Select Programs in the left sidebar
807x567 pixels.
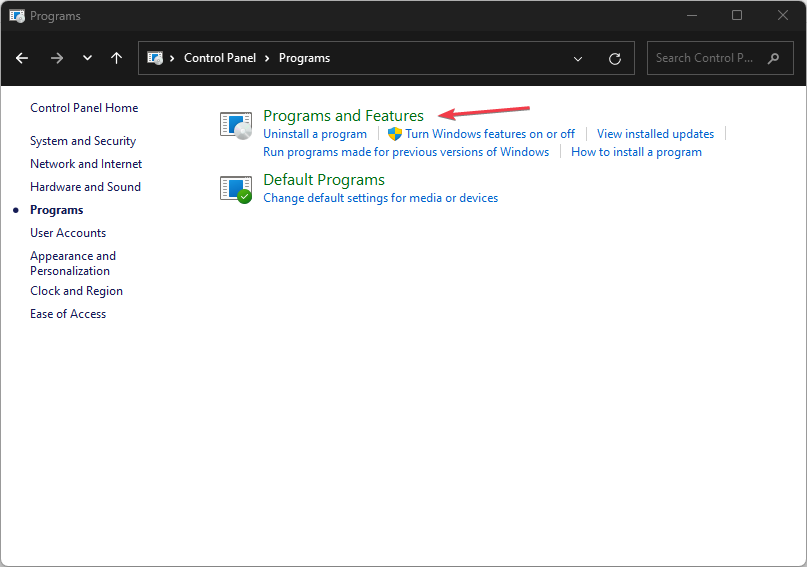coord(57,210)
